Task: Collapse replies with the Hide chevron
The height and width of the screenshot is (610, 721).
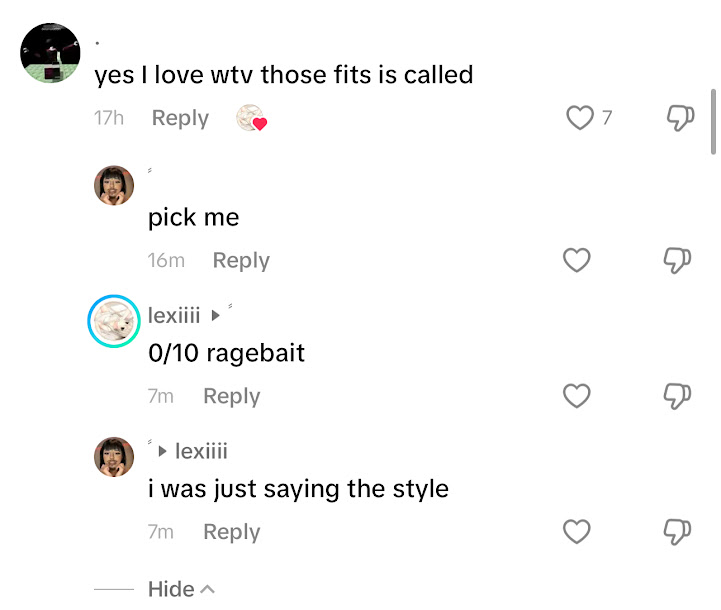Action: click(x=181, y=589)
